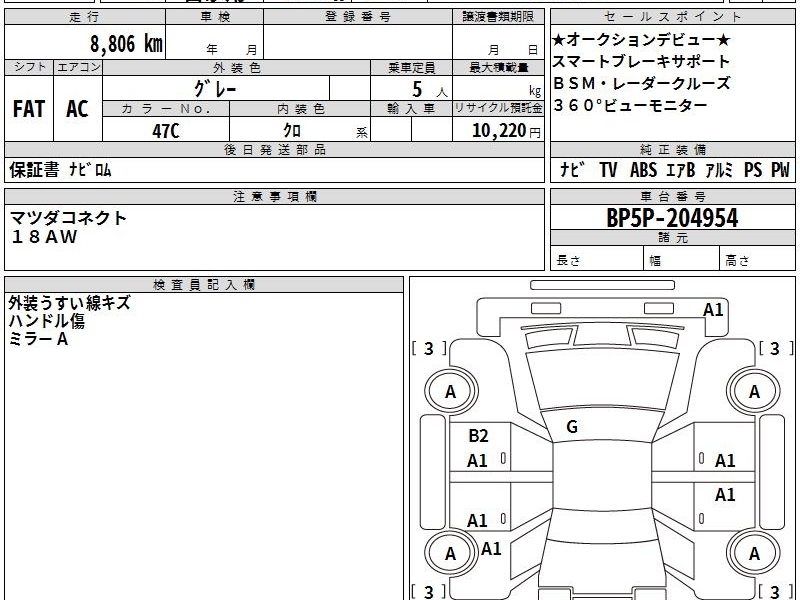Image resolution: width=800 pixels, height=600 pixels.
Task: Click the PW equipment label
Action: point(780,170)
